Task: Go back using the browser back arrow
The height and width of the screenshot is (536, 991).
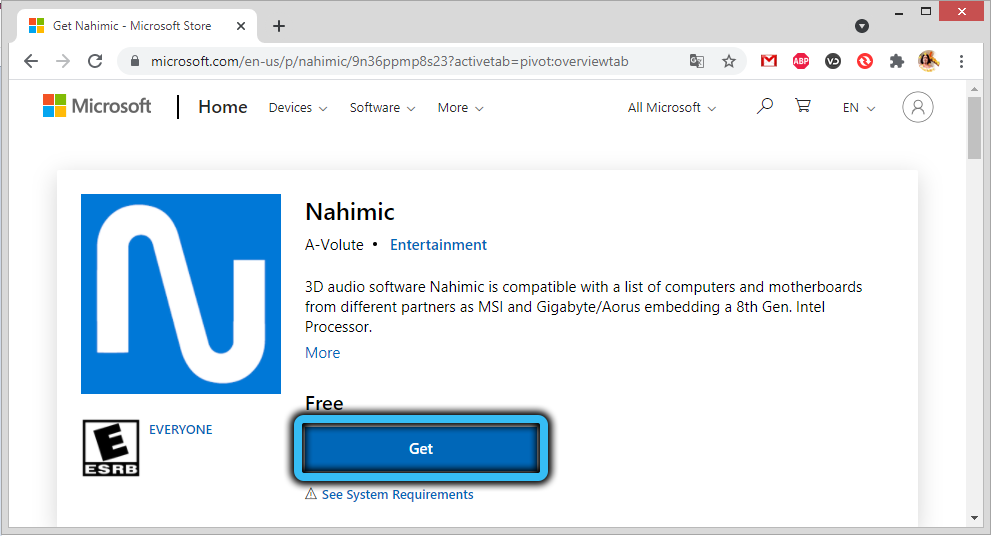Action: click(x=31, y=61)
